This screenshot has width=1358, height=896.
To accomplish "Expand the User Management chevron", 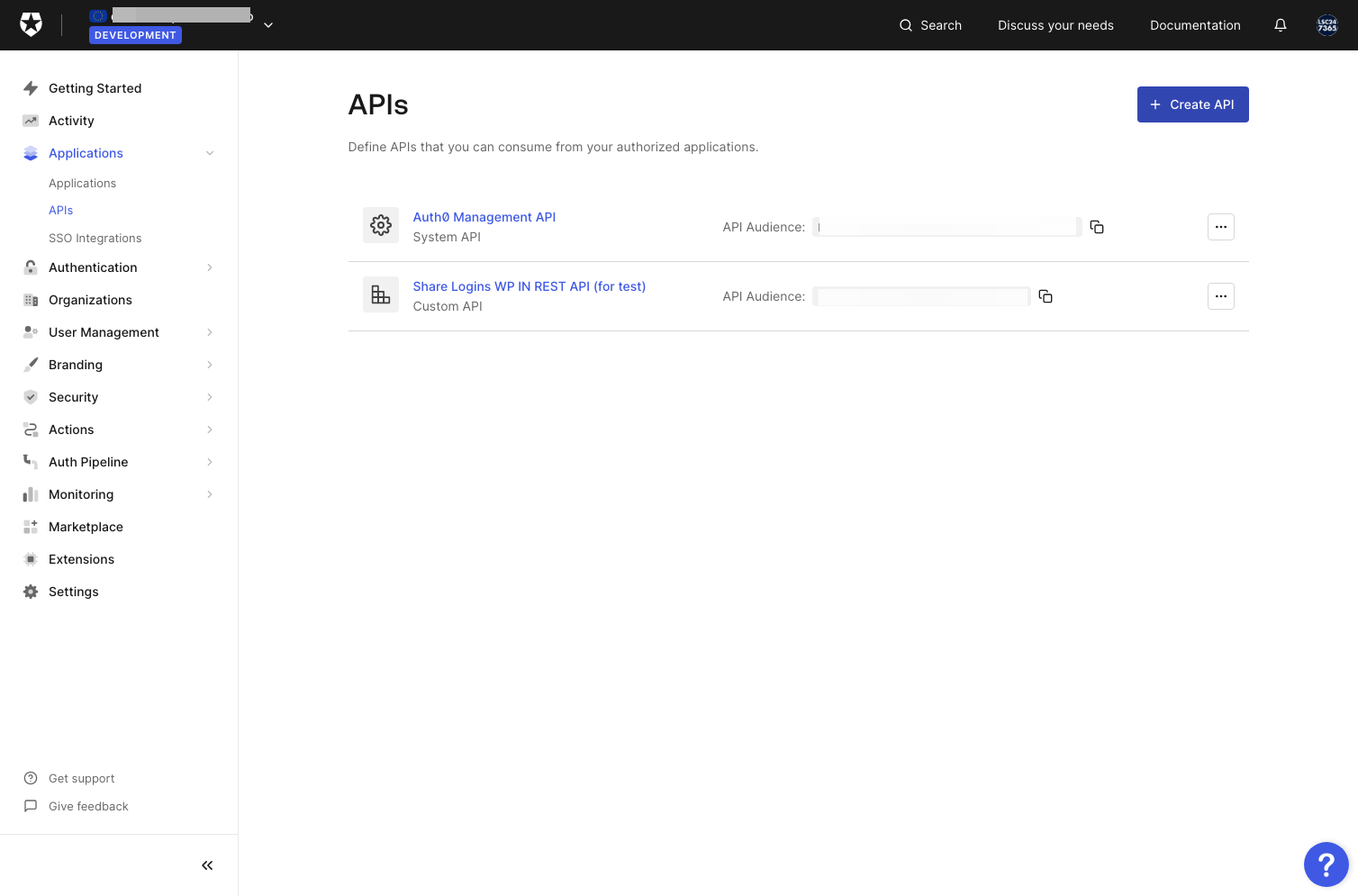I will coord(210,332).
